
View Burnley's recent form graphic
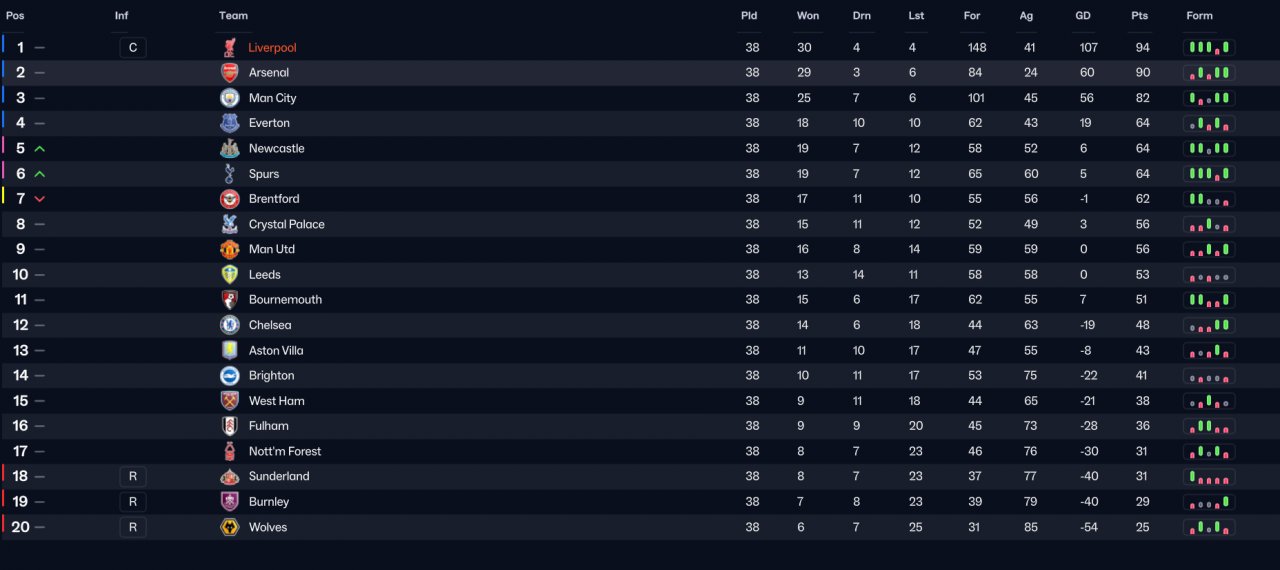(1209, 502)
